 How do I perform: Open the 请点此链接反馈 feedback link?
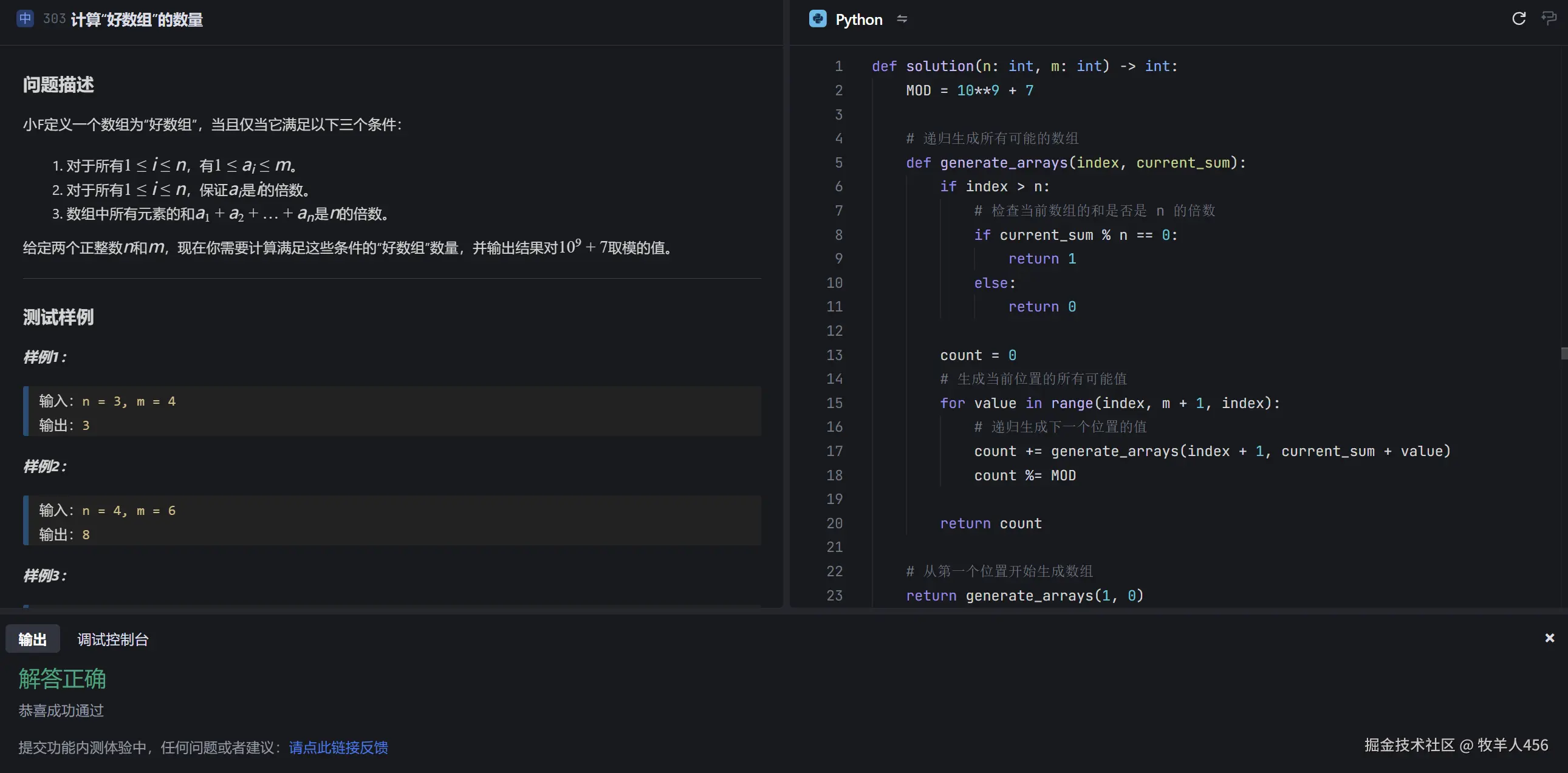338,747
